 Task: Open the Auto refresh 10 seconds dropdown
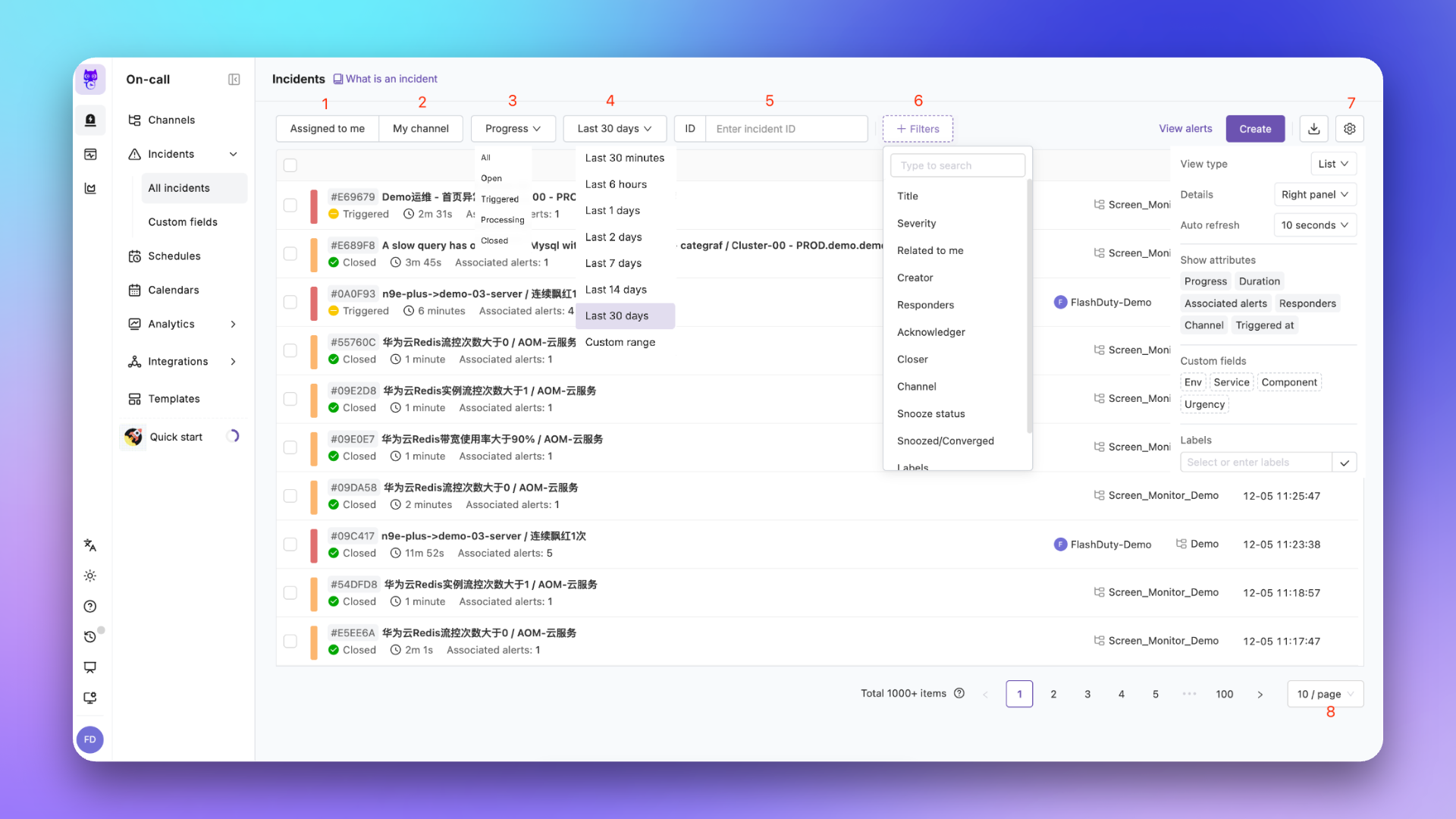[x=1314, y=225]
